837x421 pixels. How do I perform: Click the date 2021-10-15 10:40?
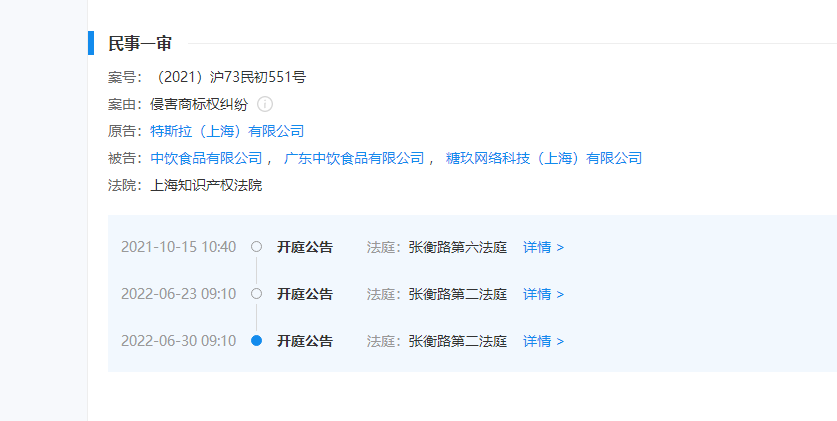click(178, 247)
